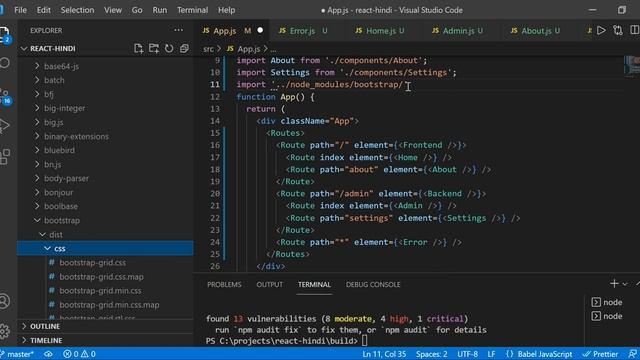Click the LF end-of-line setting
The image size is (640, 360).
(x=491, y=354)
